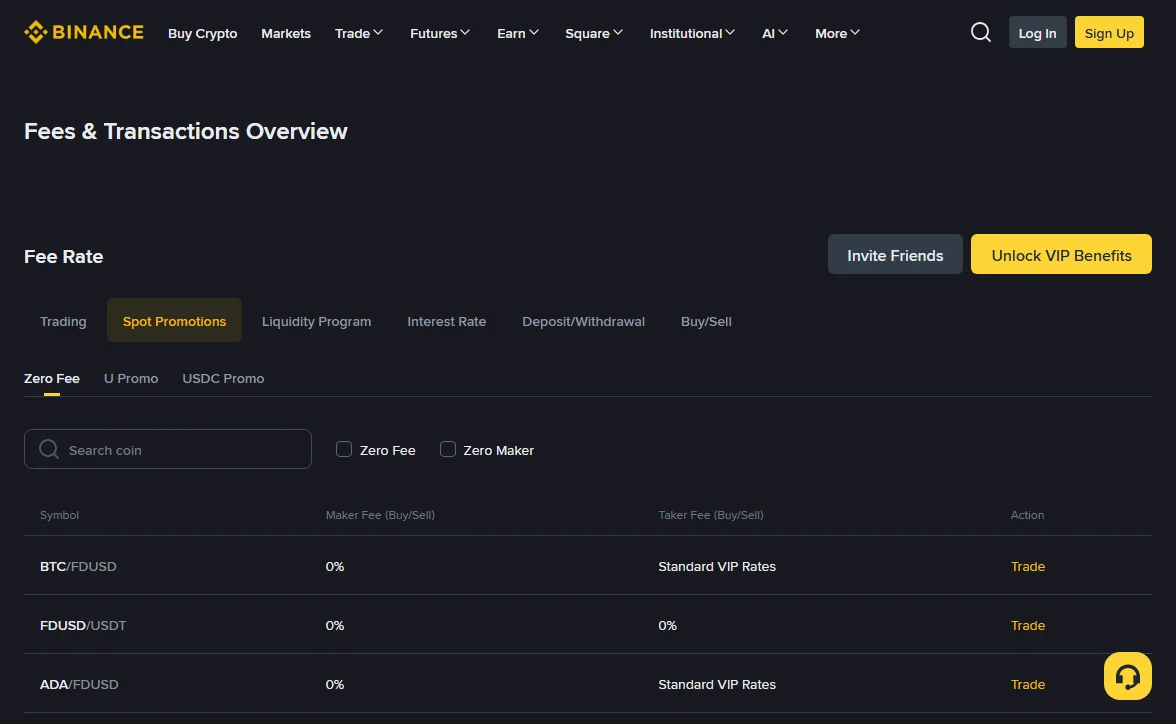Click the Action column header
This screenshot has width=1176, height=724.
click(1028, 515)
